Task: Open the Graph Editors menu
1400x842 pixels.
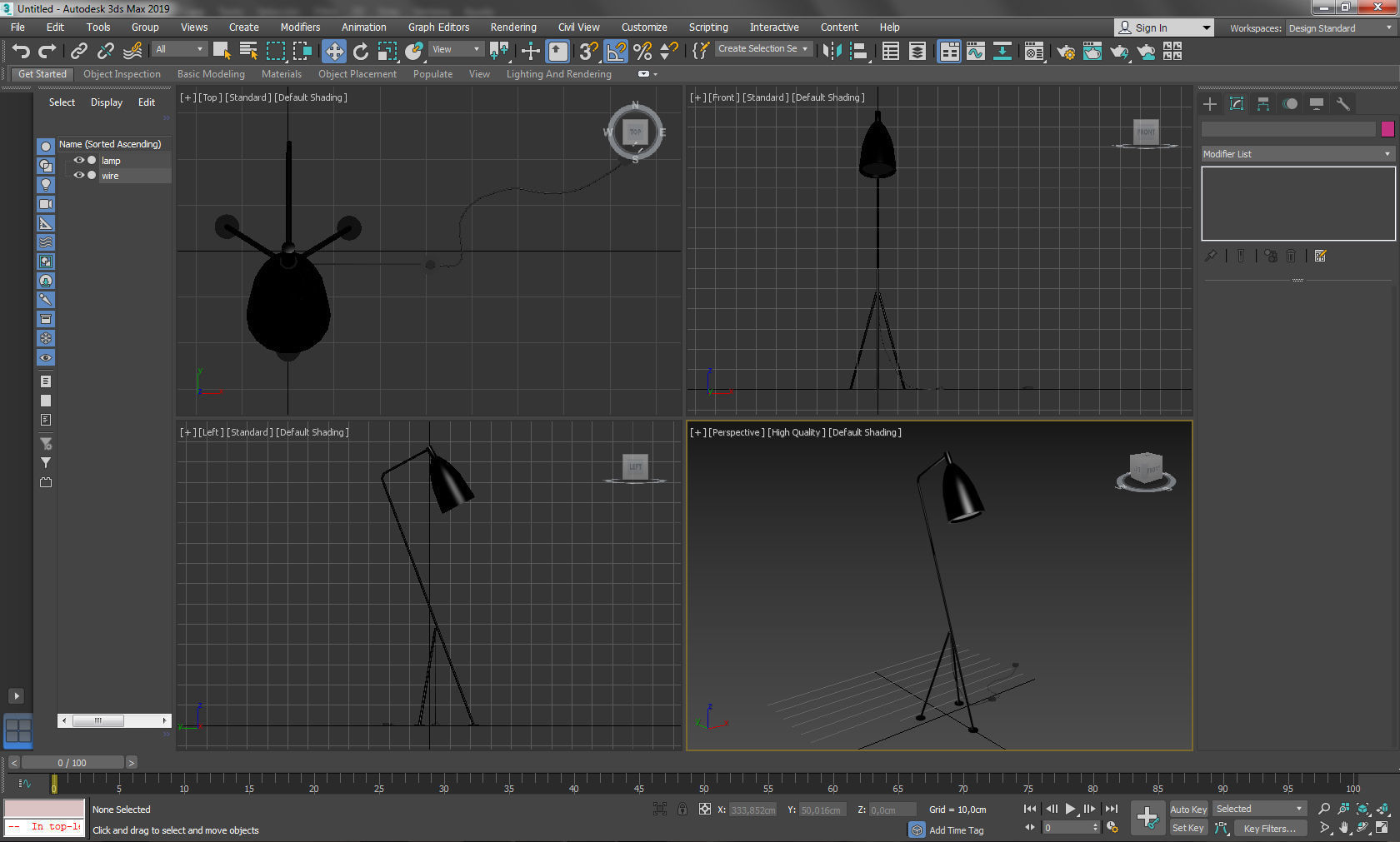Action: pyautogui.click(x=438, y=27)
